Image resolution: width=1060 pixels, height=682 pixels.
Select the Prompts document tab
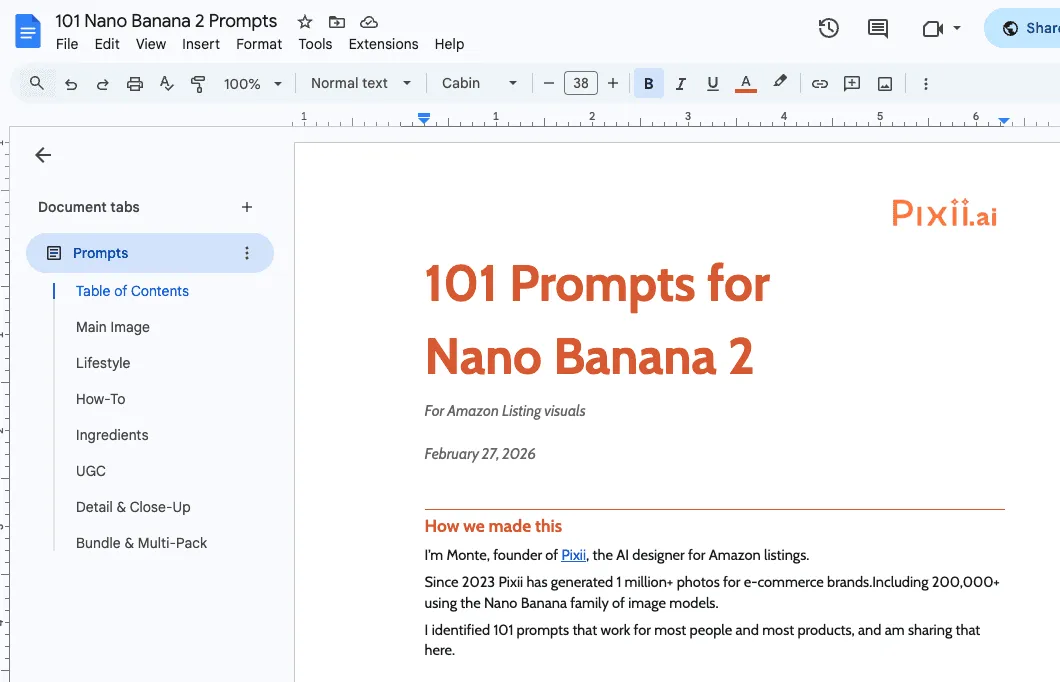101,253
